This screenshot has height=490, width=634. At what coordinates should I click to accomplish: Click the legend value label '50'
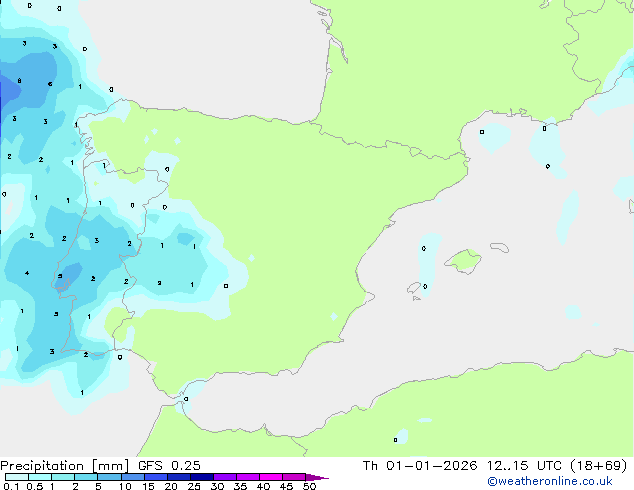point(310,486)
